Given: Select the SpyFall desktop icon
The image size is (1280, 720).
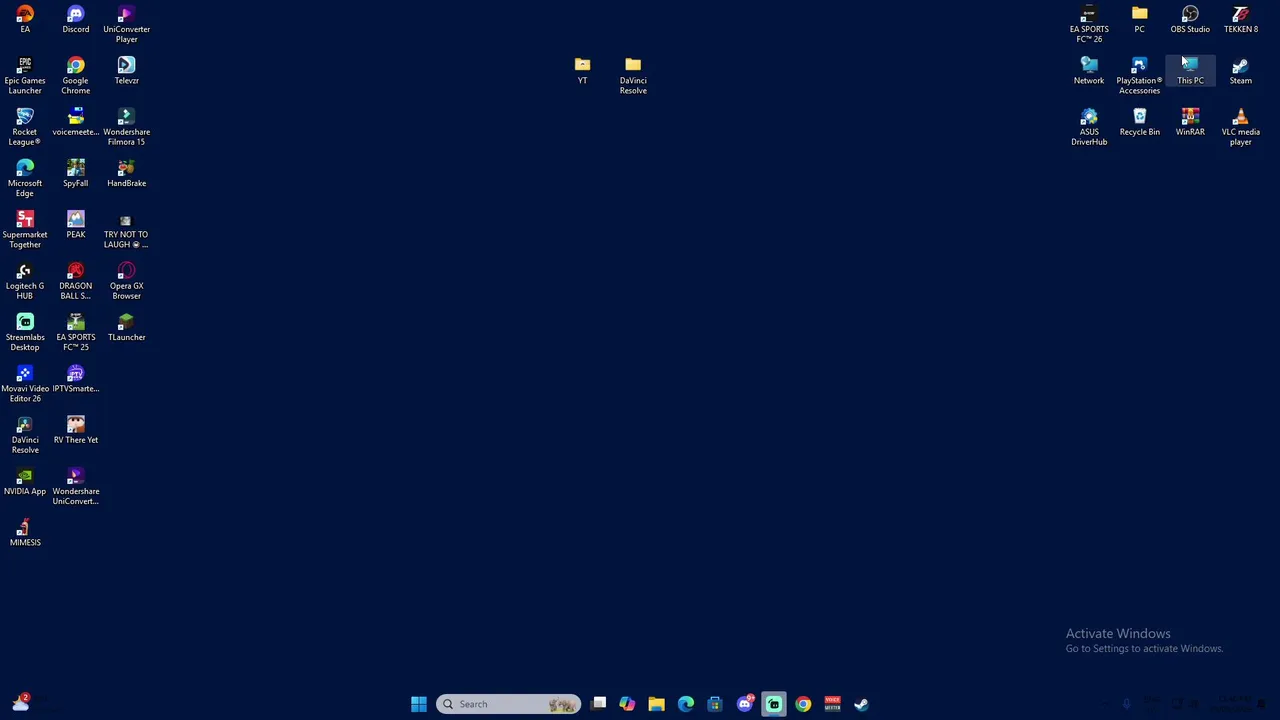Looking at the screenshot, I should [x=75, y=173].
